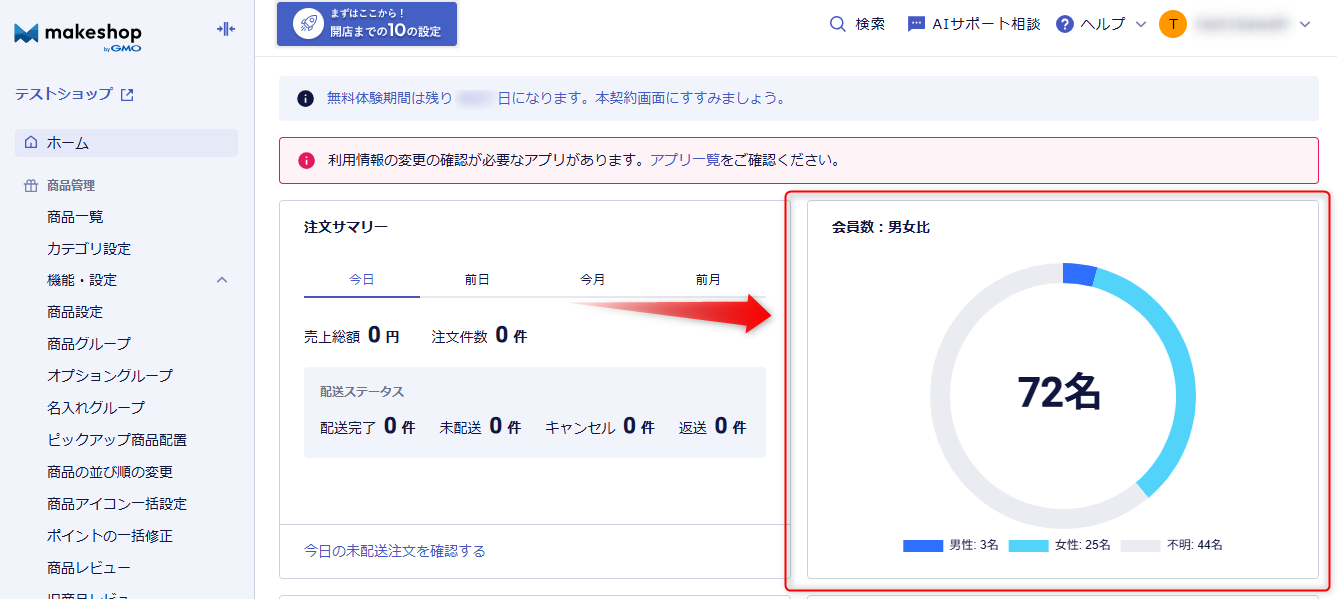1337x599 pixels.
Task: Click the home icon in sidebar
Action: (x=31, y=143)
